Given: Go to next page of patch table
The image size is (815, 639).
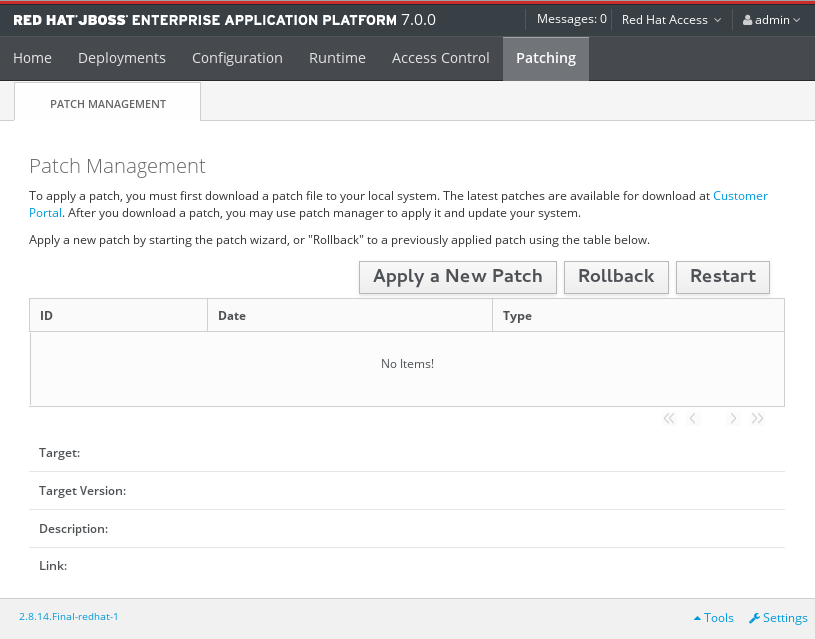Looking at the screenshot, I should [733, 419].
